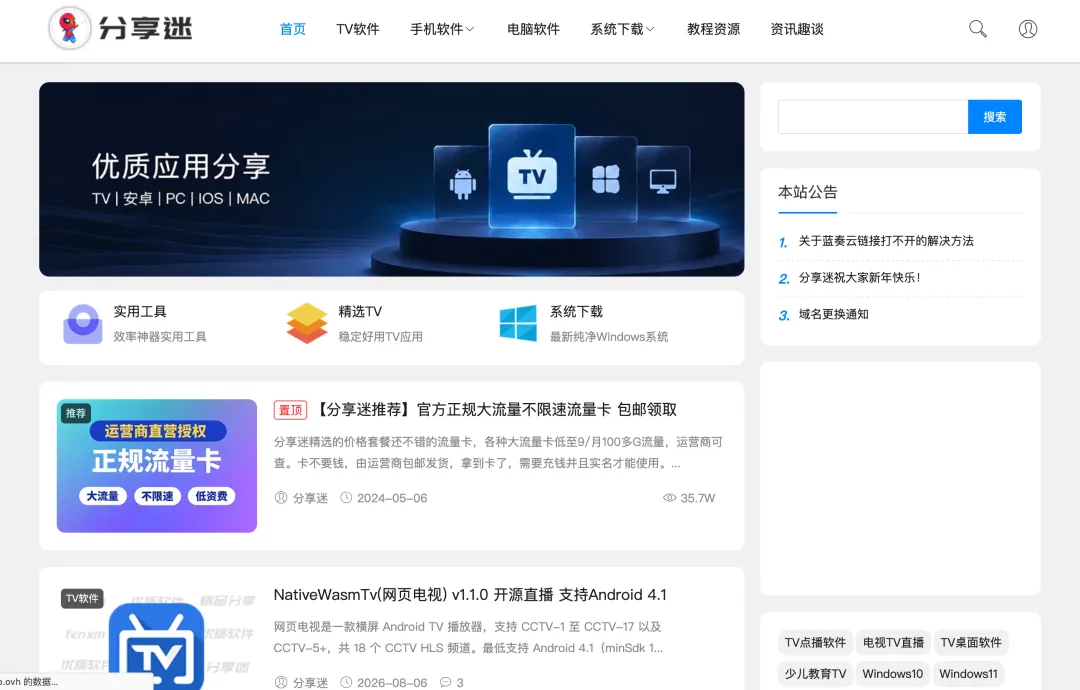The image size is (1080, 690).
Task: Click the Windows tile icon in banner
Action: click(x=605, y=179)
